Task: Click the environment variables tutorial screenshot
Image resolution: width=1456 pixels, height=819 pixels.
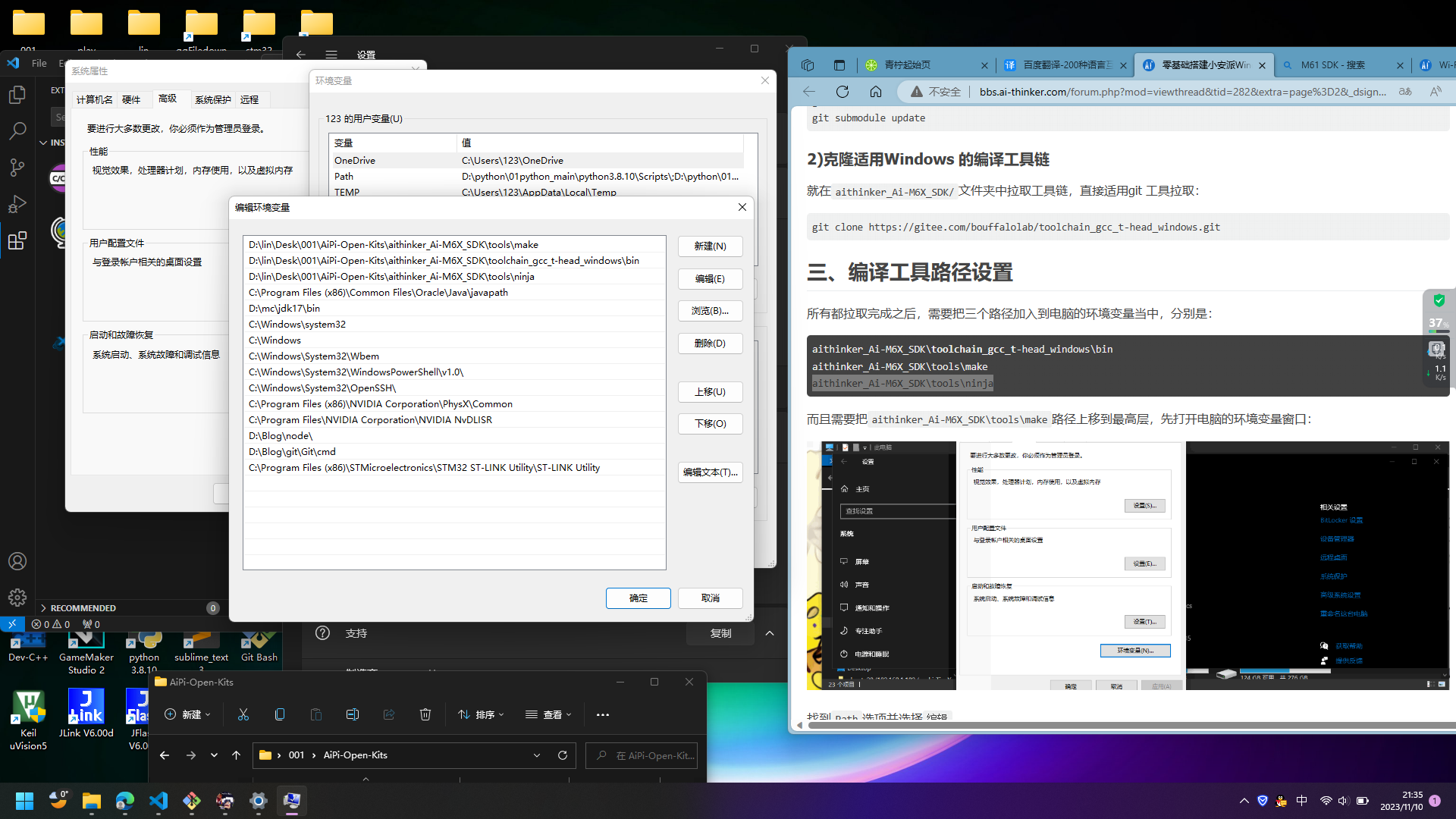Action: 1128,566
